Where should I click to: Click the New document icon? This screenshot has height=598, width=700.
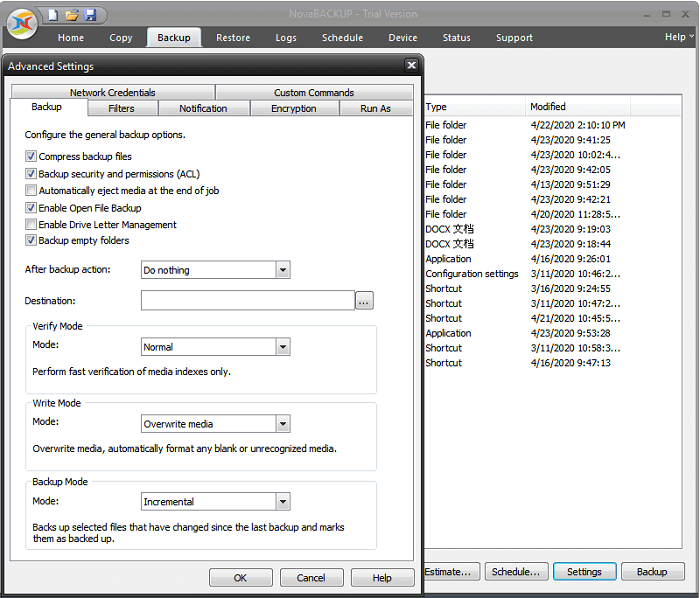click(54, 15)
